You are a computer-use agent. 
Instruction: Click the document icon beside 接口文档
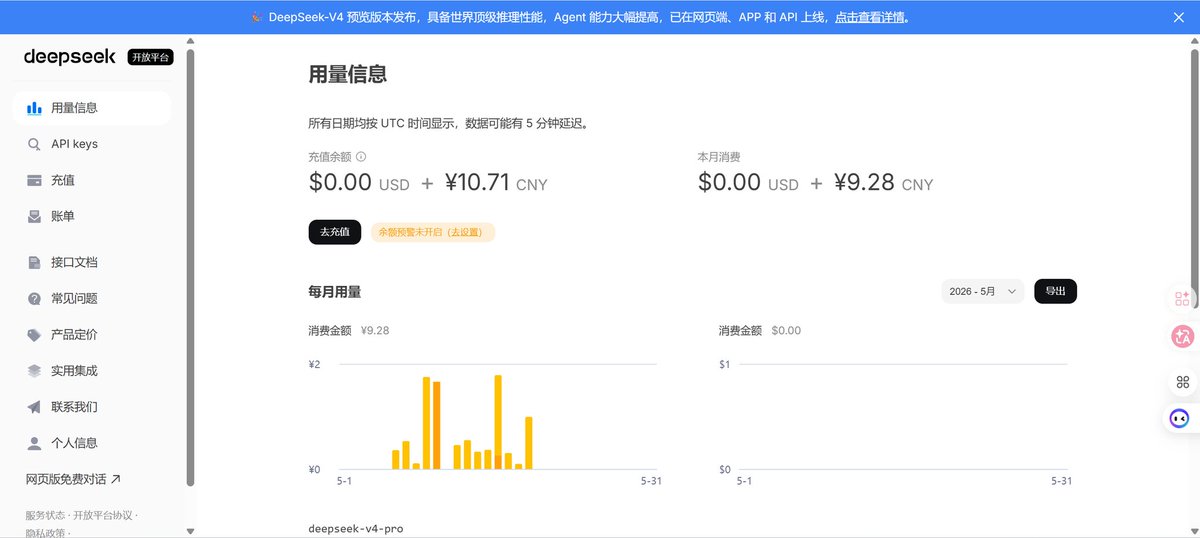pos(34,262)
